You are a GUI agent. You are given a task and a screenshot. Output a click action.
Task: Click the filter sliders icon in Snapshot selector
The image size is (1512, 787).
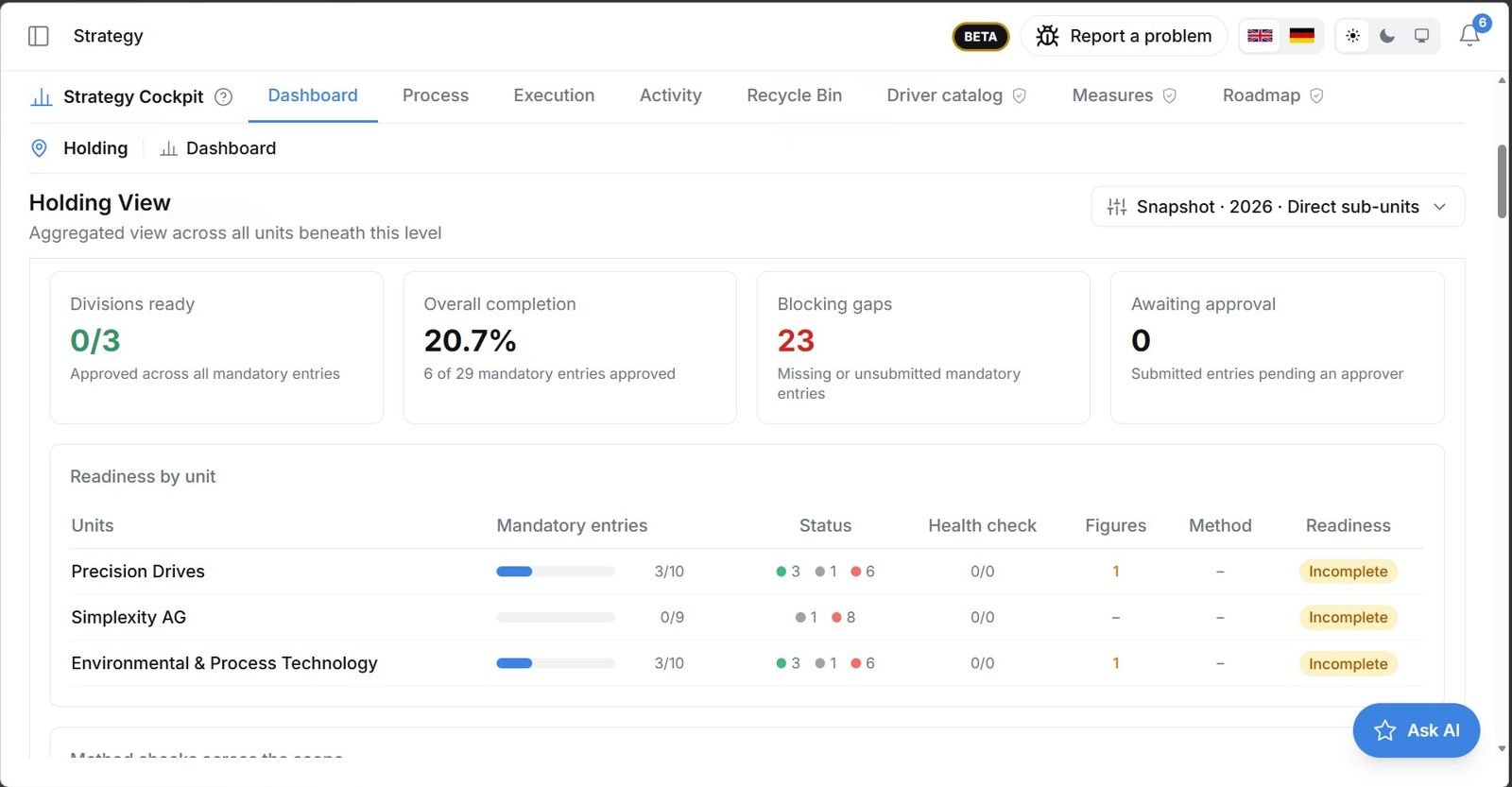pos(1117,207)
